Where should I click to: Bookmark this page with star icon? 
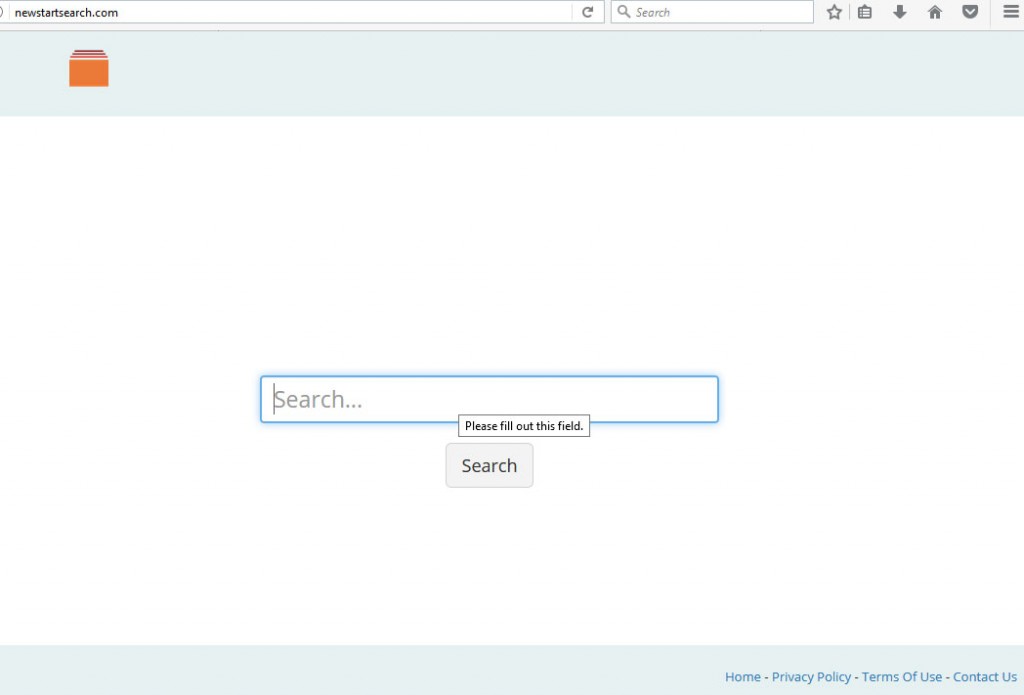coord(834,12)
